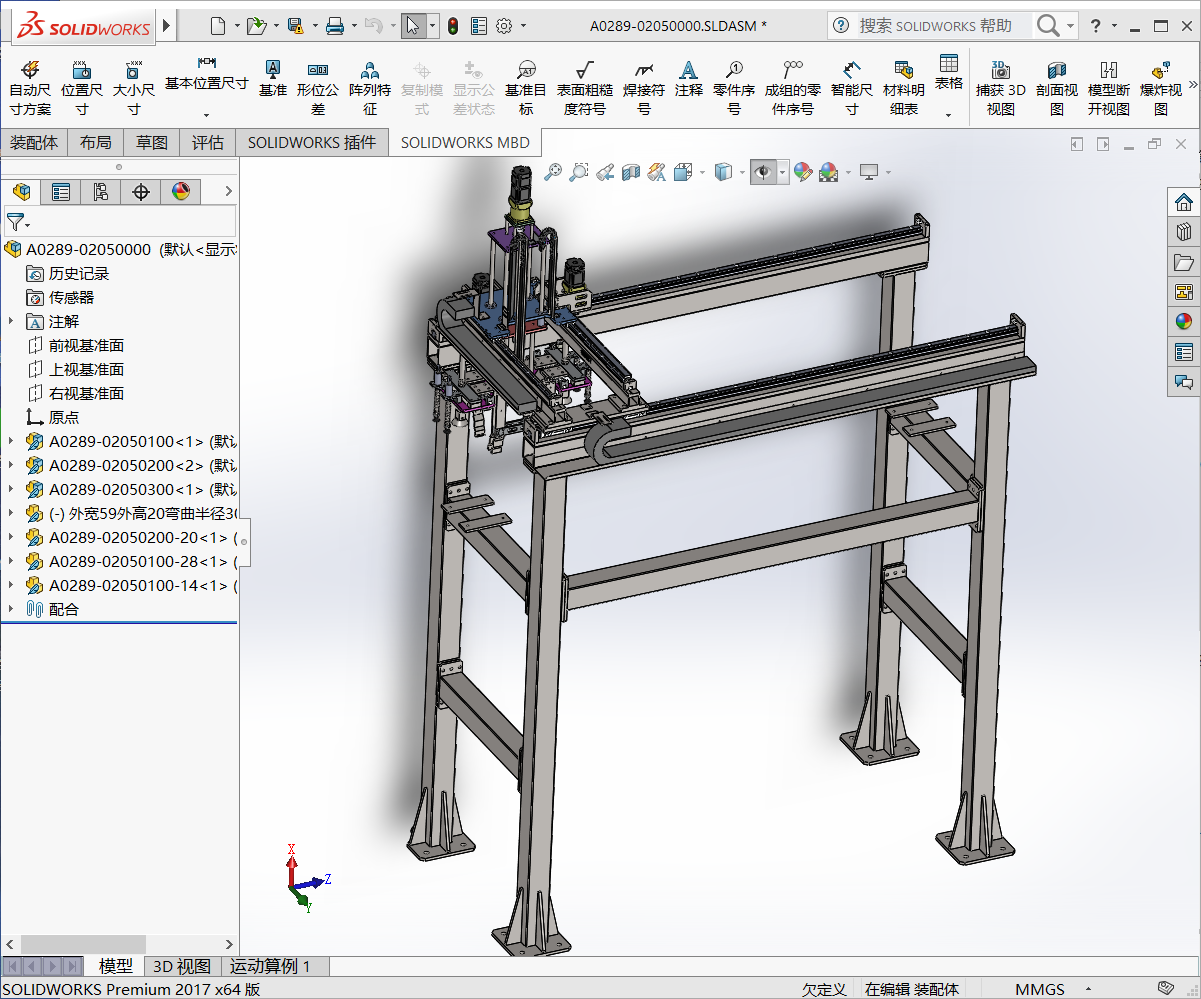Expand the 配合 node in the tree

click(12, 609)
